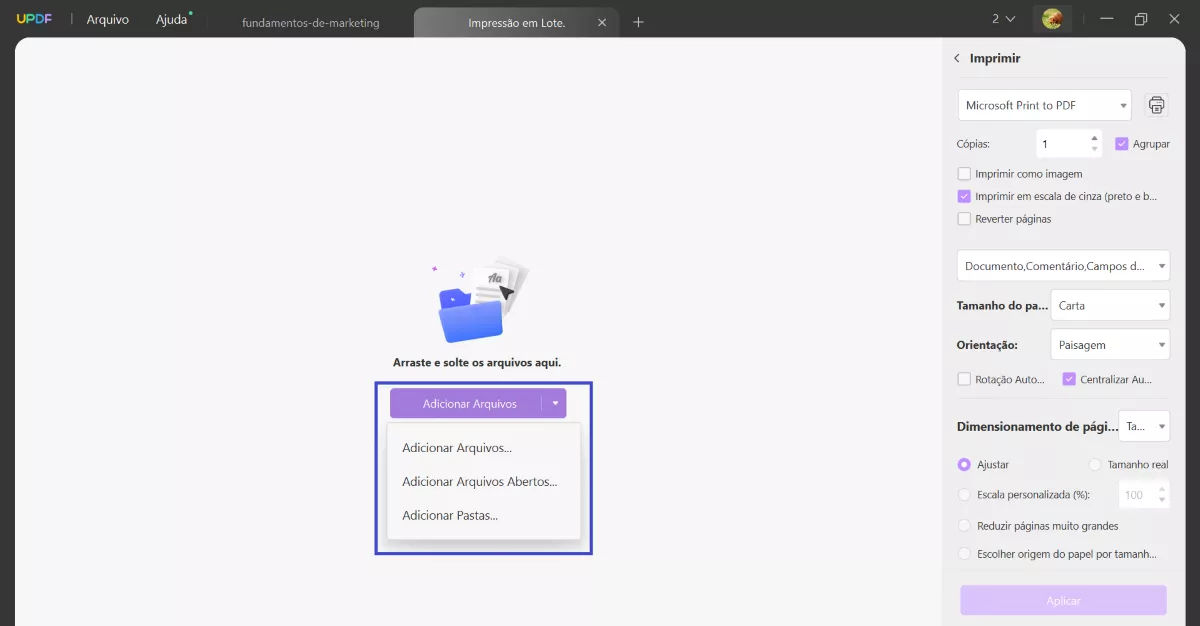Uncheck "Imprimir em escala de cinza"
Viewport: 1200px width, 626px height.
pos(964,196)
